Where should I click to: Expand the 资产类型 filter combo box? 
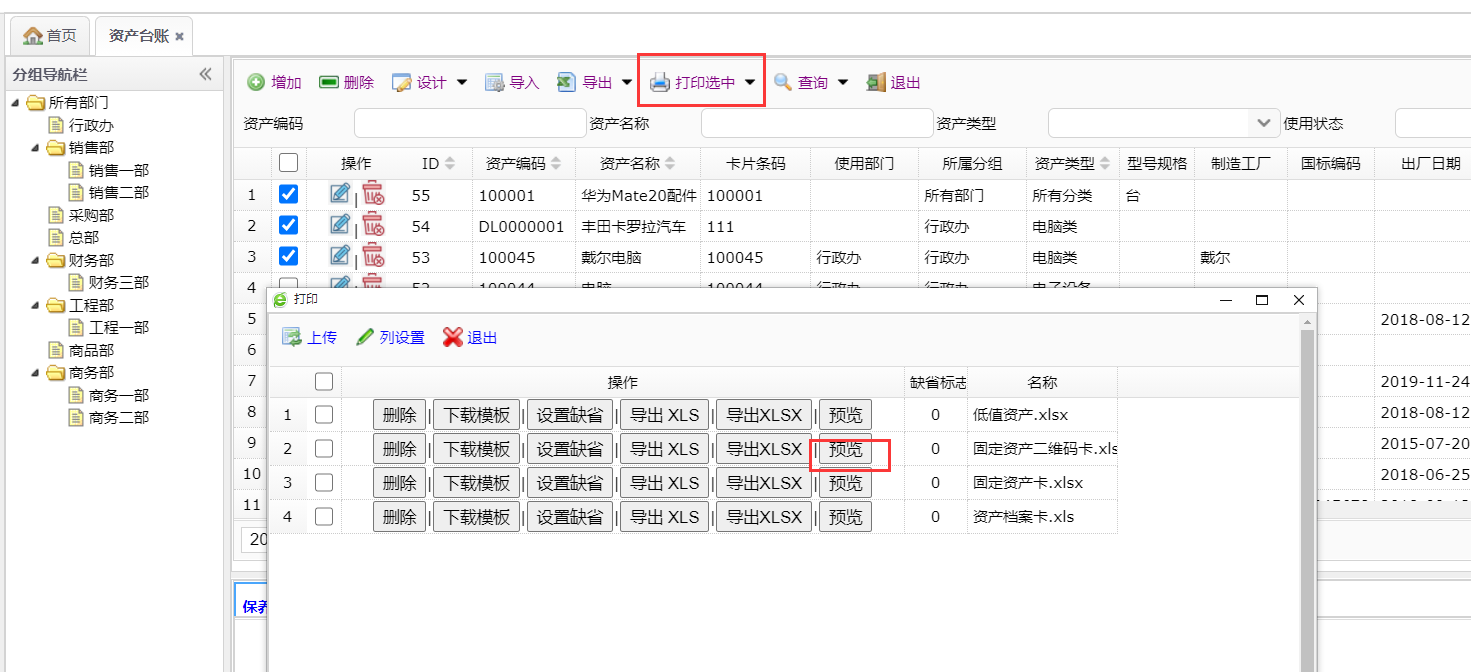click(1261, 123)
